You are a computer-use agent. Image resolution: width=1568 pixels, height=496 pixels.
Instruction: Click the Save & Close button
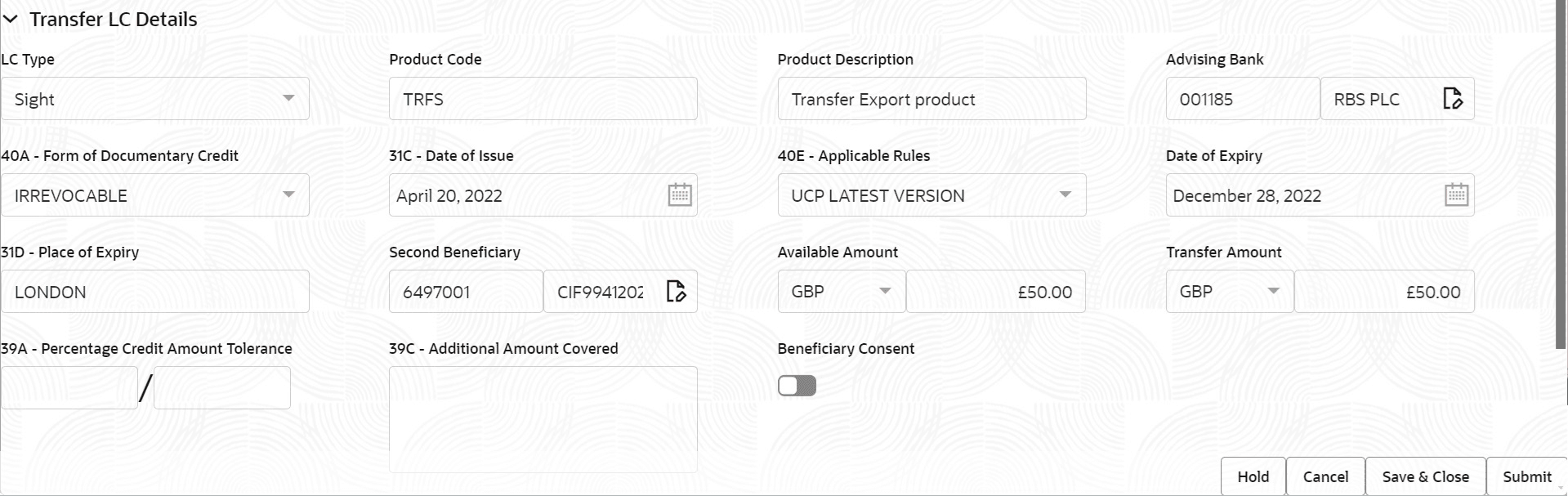point(1425,476)
